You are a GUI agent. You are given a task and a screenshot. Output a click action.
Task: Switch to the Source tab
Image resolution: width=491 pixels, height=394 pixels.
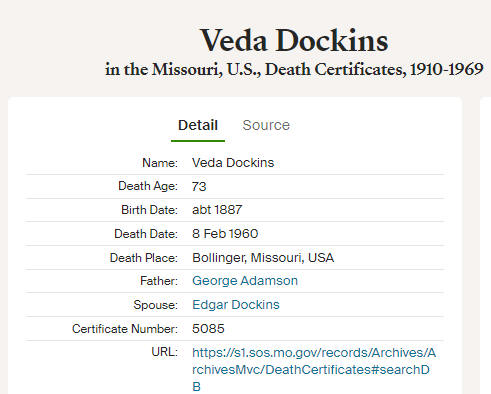pyautogui.click(x=266, y=125)
